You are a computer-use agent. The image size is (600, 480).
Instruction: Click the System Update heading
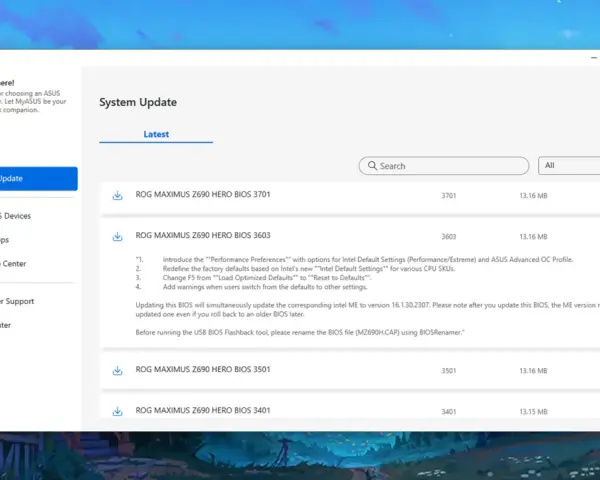[138, 102]
